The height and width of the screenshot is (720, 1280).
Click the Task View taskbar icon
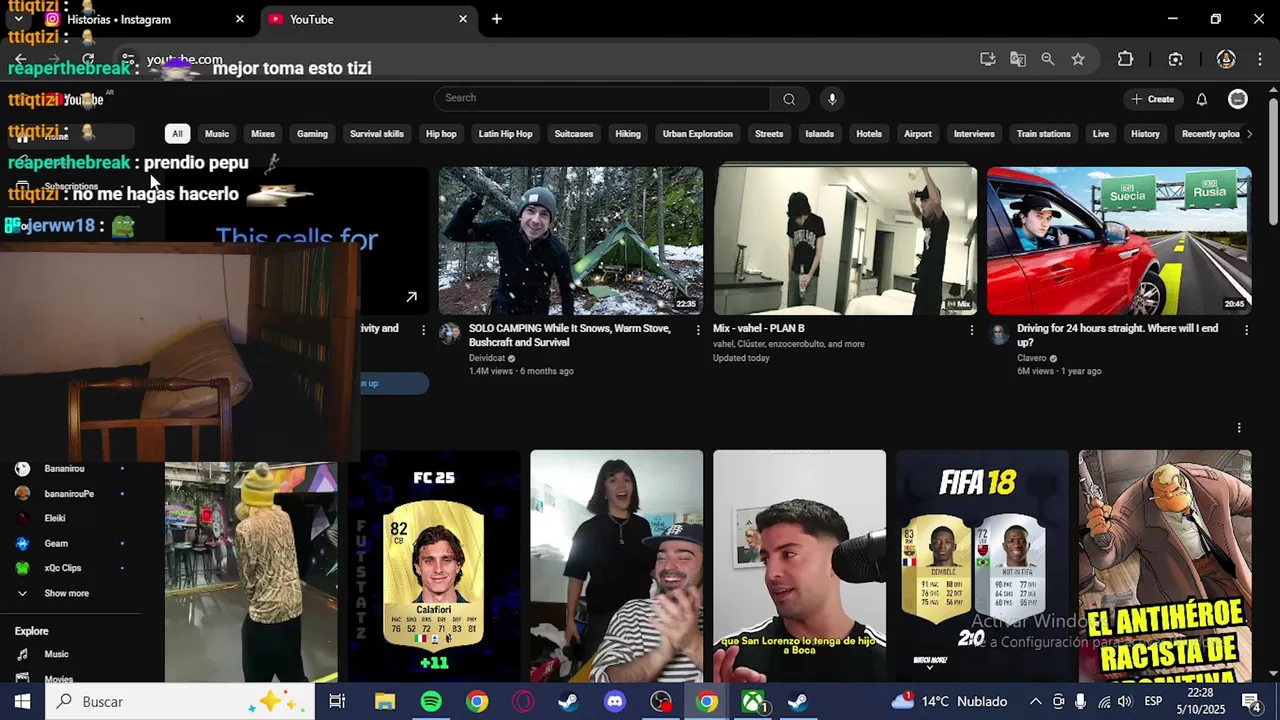click(x=337, y=702)
